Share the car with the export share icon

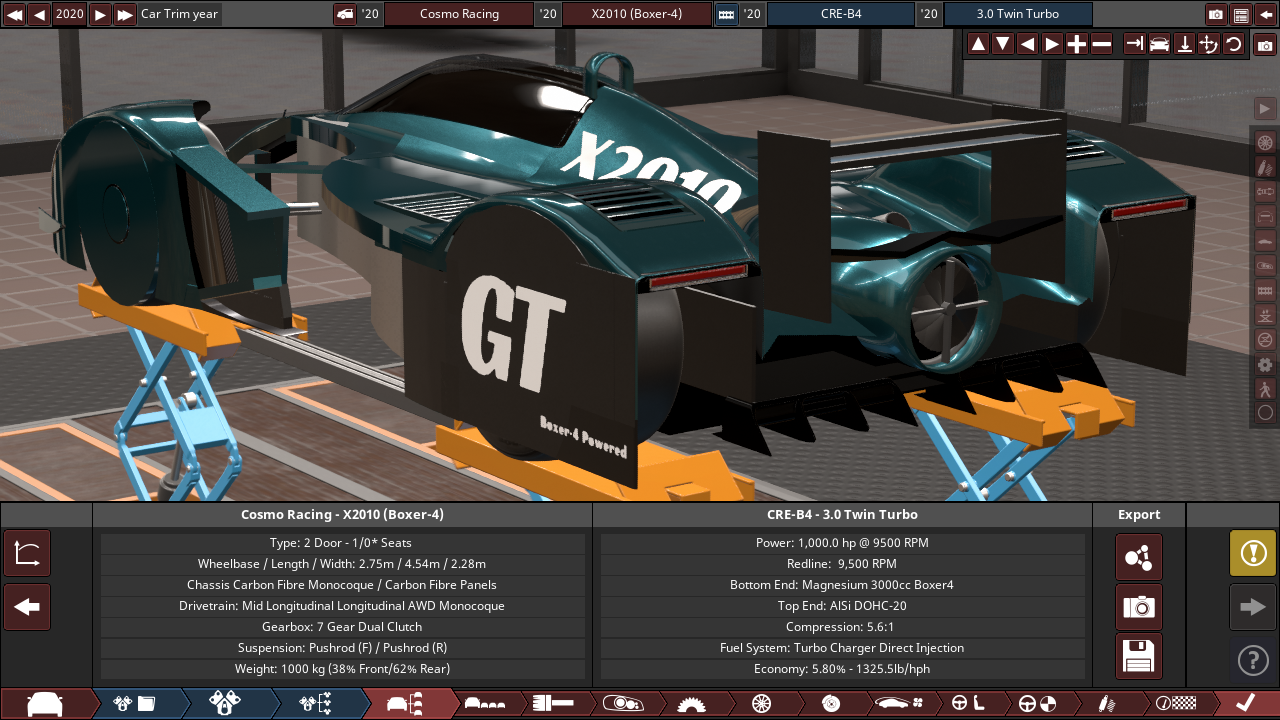click(x=1139, y=557)
